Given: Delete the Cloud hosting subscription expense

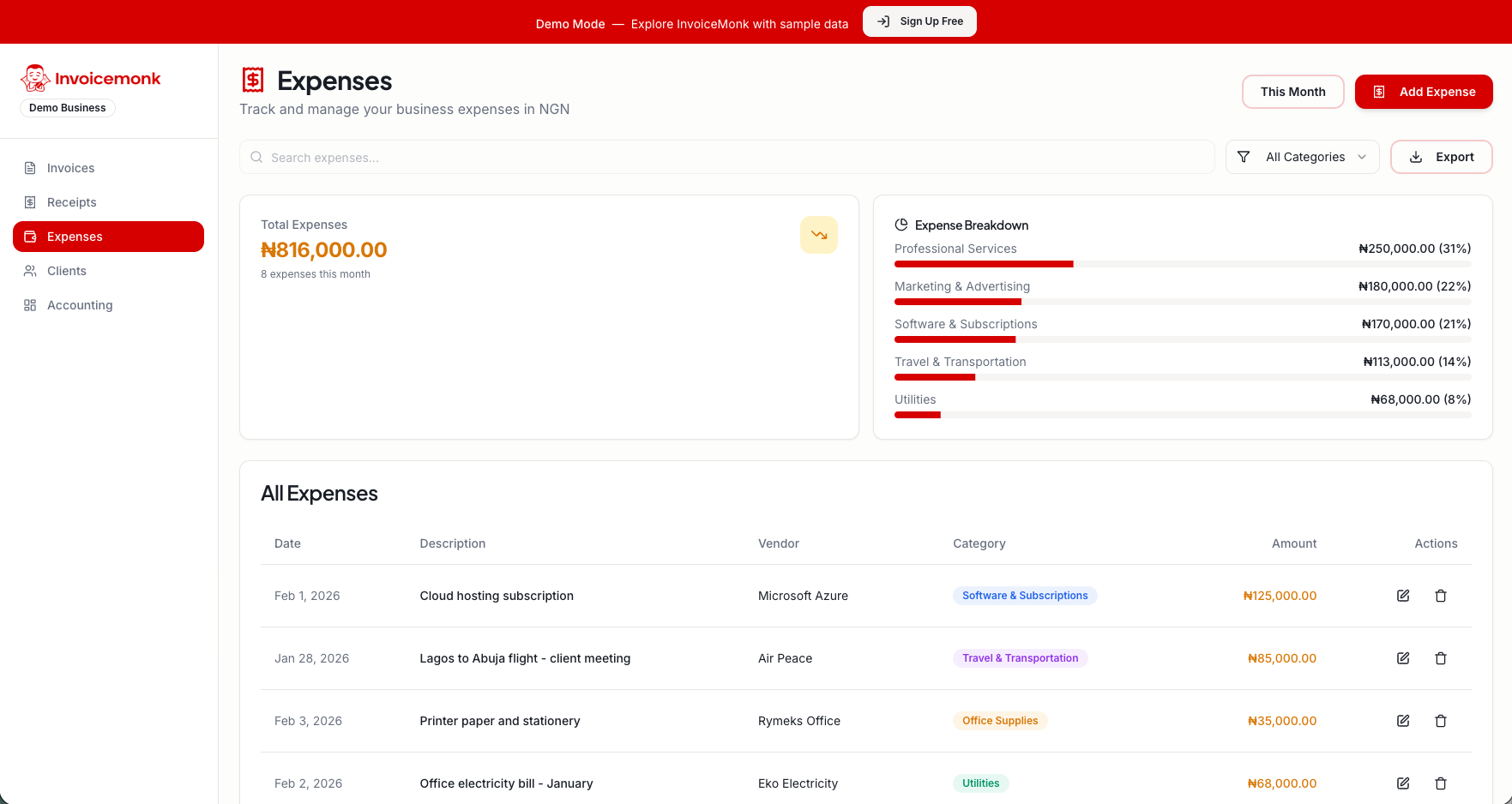Looking at the screenshot, I should point(1441,596).
